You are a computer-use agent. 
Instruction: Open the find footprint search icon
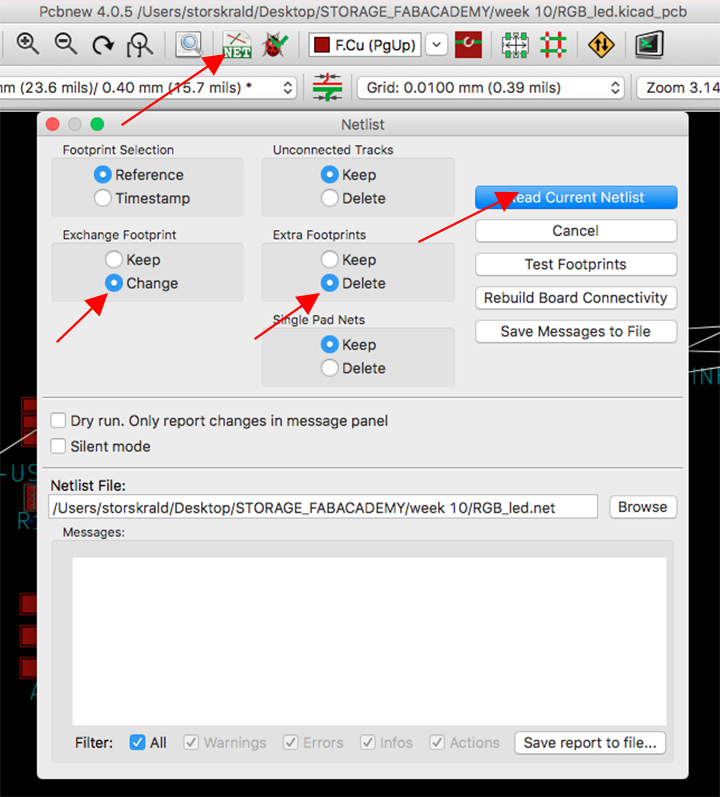pyautogui.click(x=189, y=44)
